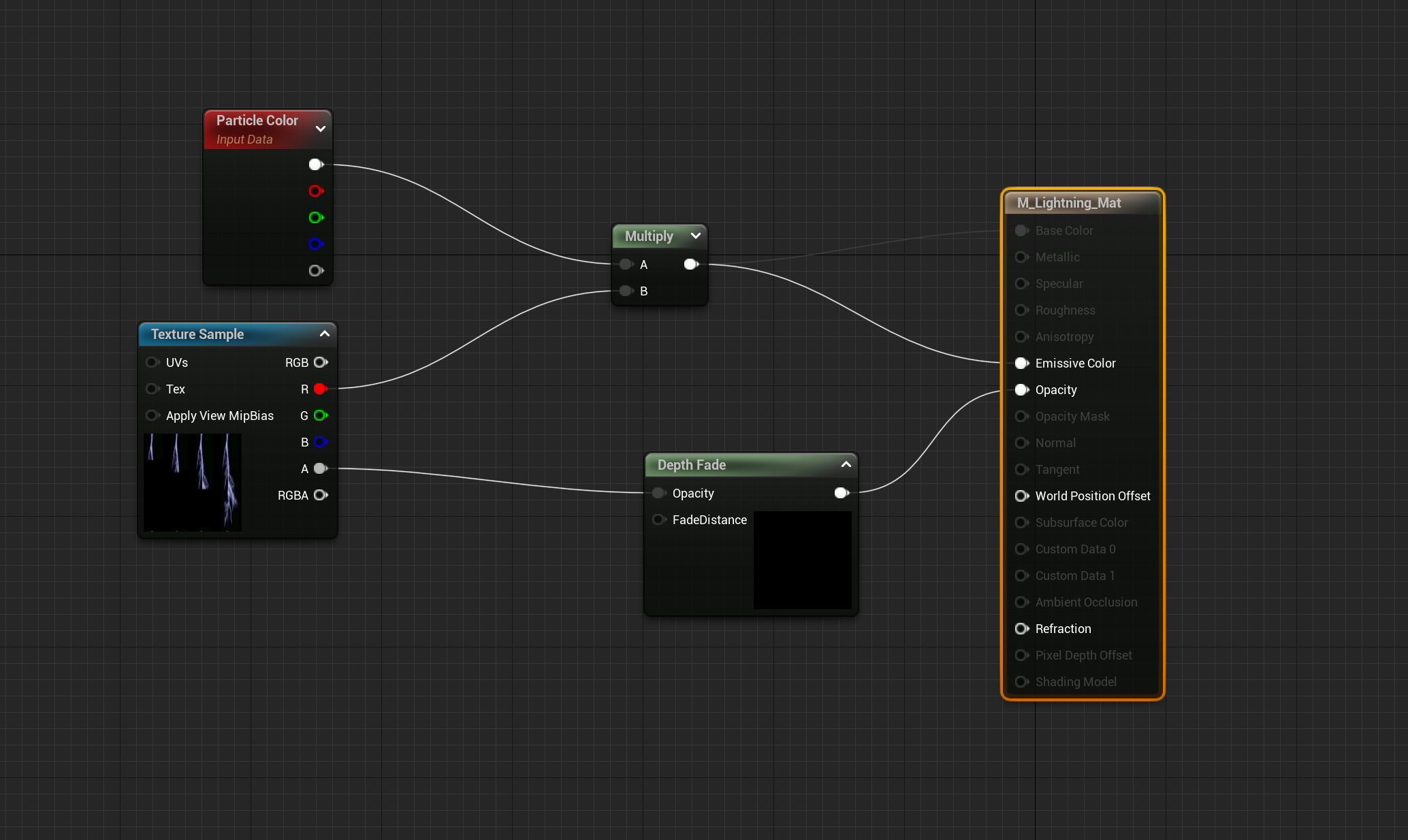Click the green G output pin on Texture Sample
Screen dimensions: 1408x840
point(320,415)
